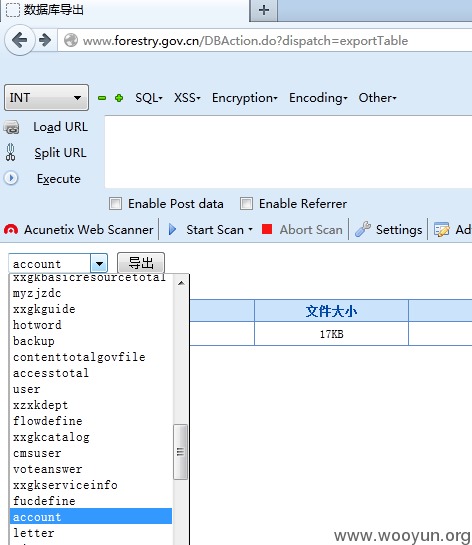
Task: Click the 文件大小 column header
Action: pos(331,311)
